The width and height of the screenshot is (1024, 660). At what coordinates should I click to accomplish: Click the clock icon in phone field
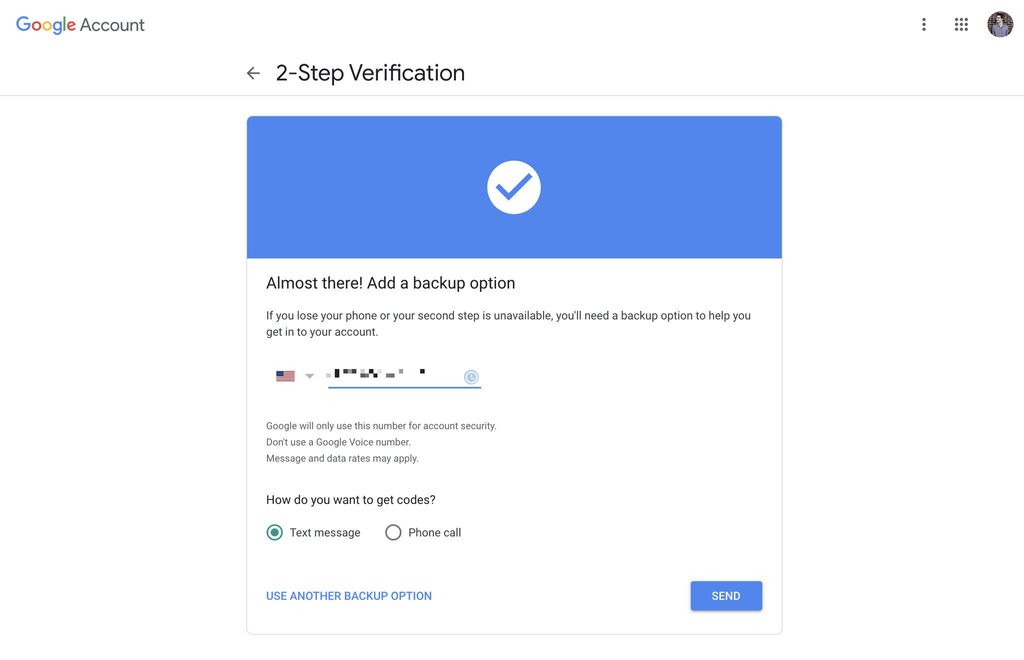(x=471, y=377)
